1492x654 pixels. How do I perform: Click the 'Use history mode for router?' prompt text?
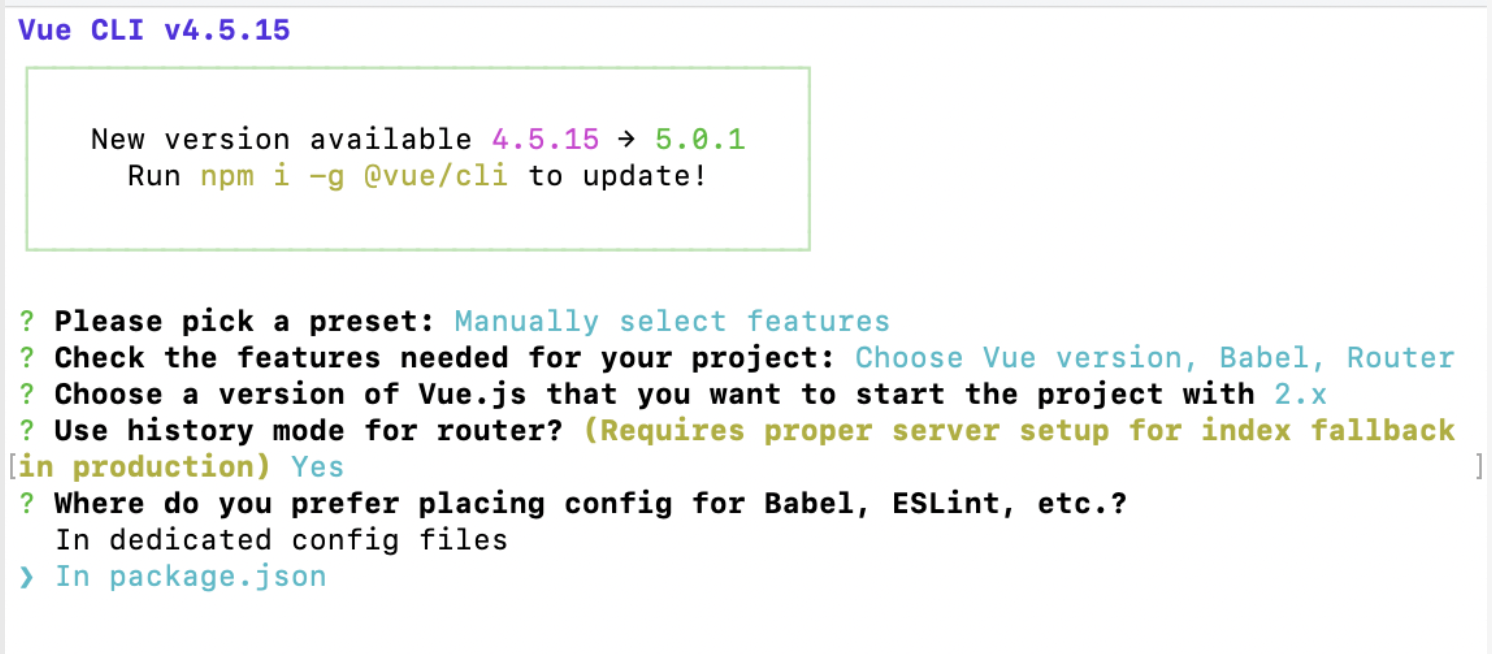310,431
